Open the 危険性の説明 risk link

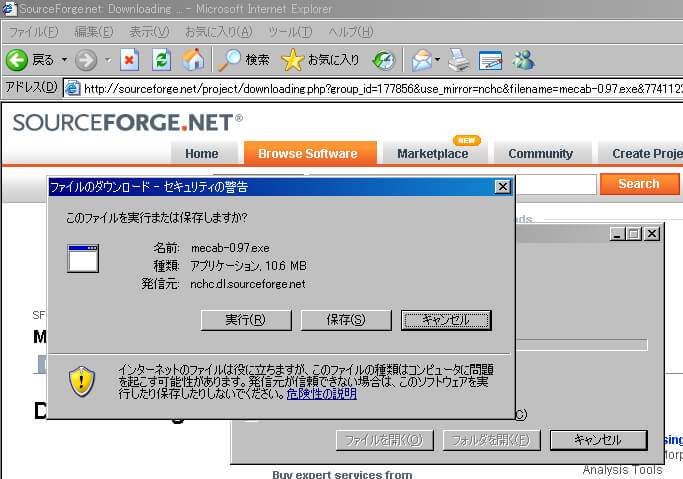pyautogui.click(x=321, y=394)
